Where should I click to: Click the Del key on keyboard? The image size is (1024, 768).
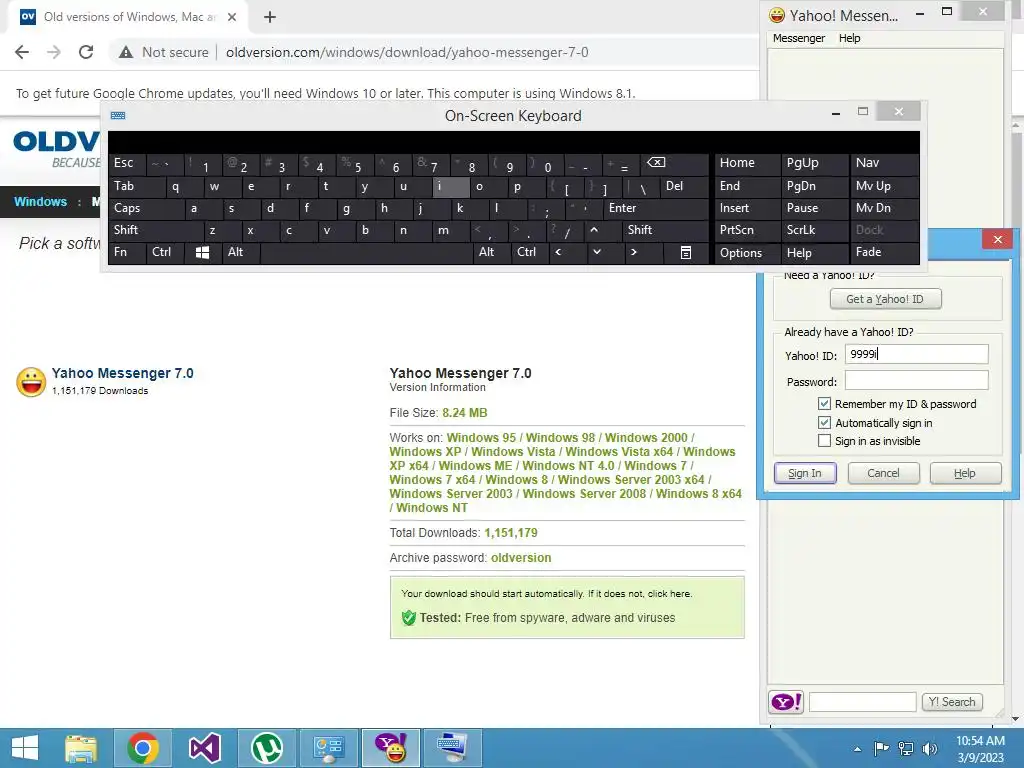[683, 187]
